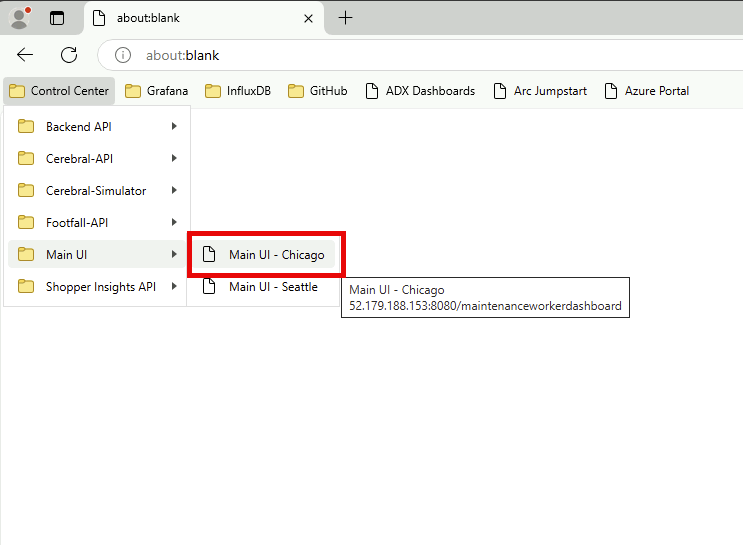Viewport: 743px width, 545px height.
Task: Click the arrow beside Cerebral-API
Action: click(174, 158)
